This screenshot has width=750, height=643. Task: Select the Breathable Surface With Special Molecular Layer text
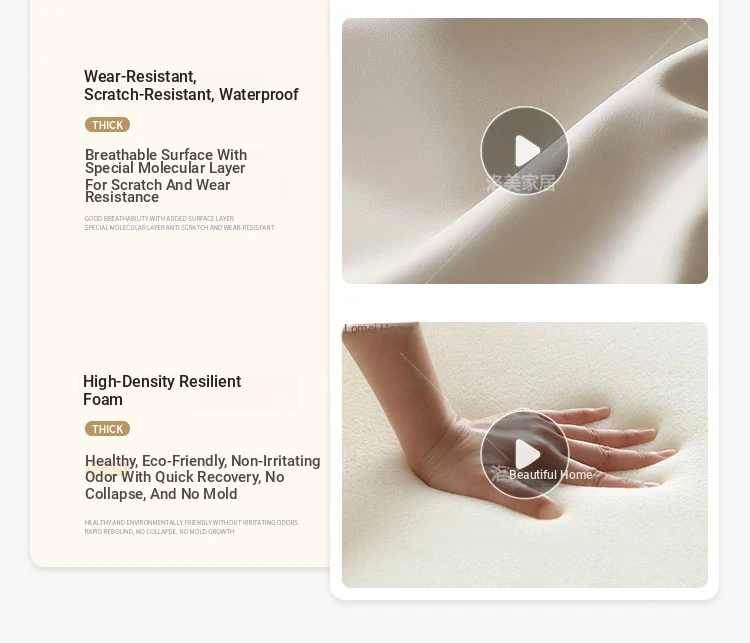(x=166, y=161)
